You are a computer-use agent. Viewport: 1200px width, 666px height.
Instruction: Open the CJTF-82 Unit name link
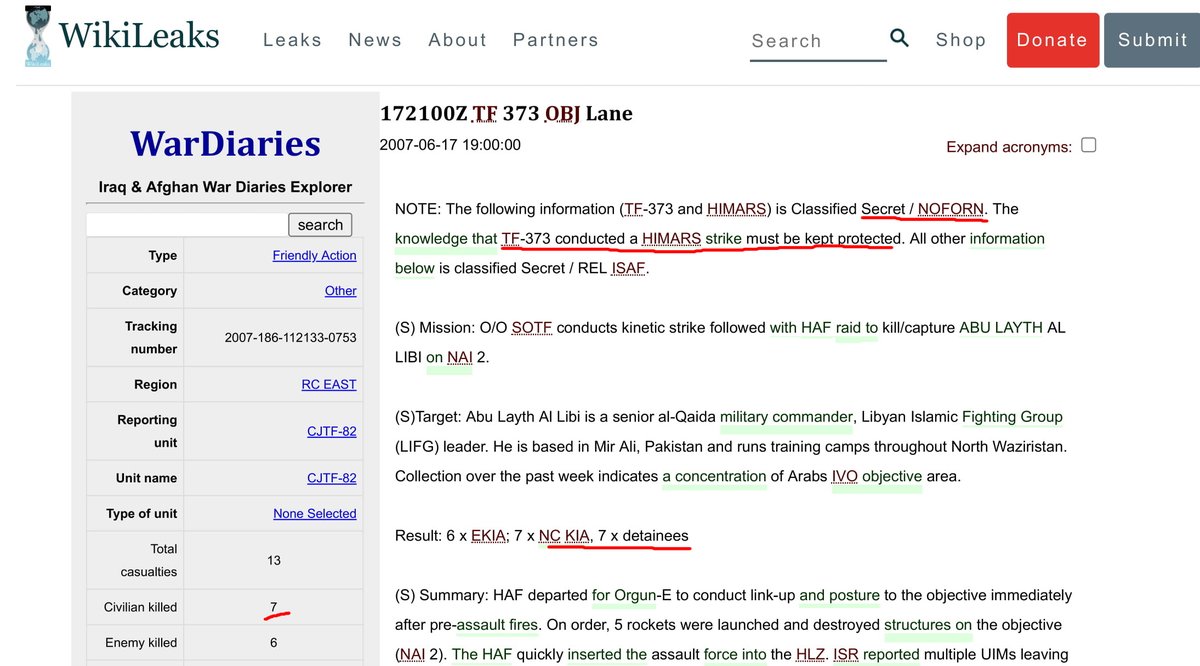pos(332,478)
